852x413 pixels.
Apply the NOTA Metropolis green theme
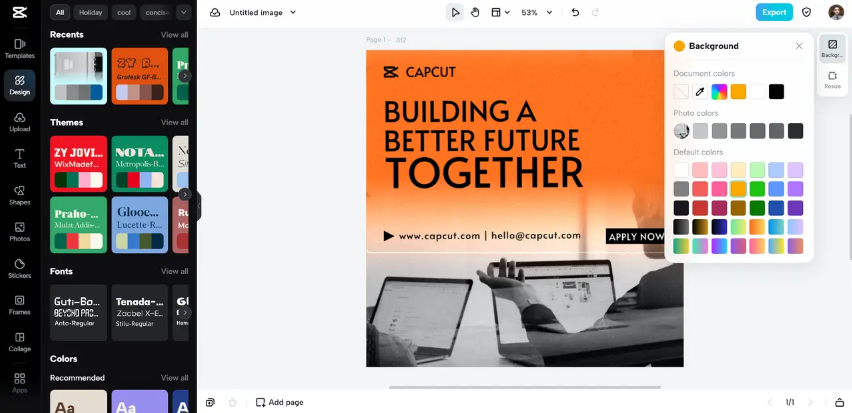(x=140, y=164)
